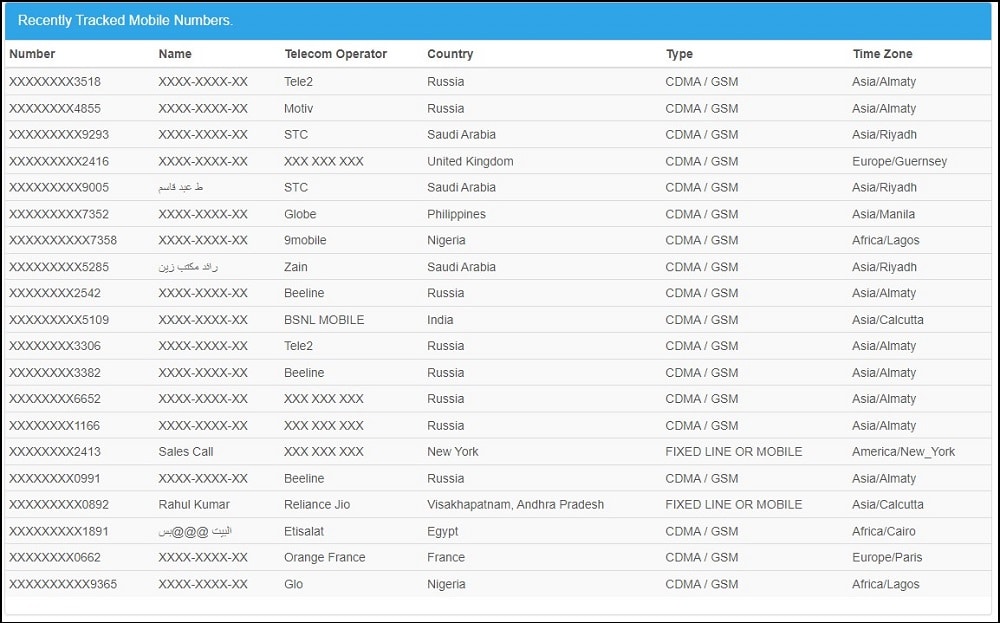This screenshot has width=1000, height=623.
Task: Select number XXXXXXXX4855
Action: pyautogui.click(x=55, y=108)
